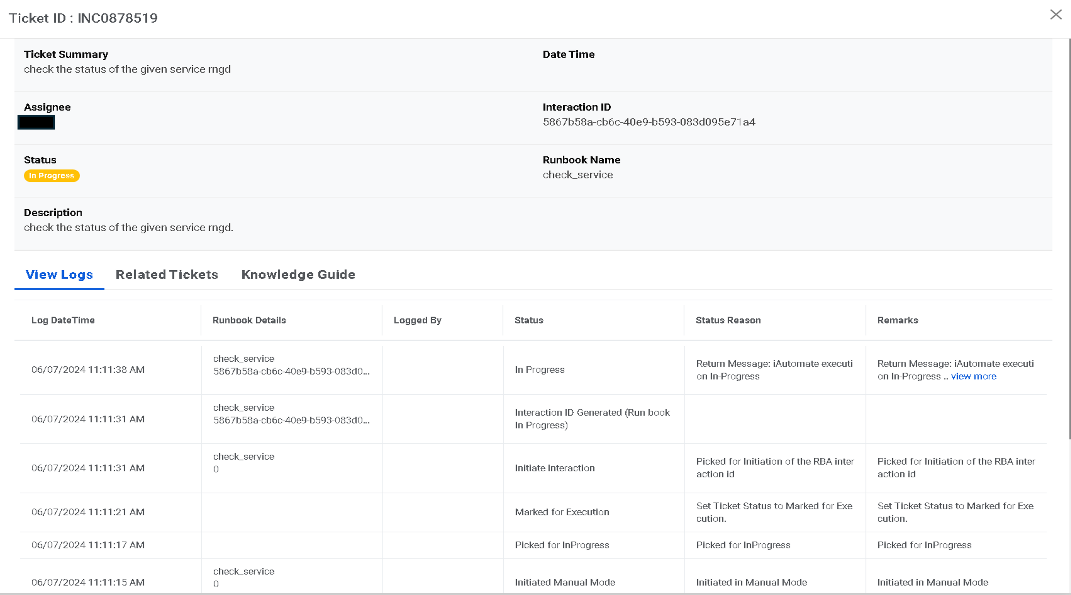Open the Knowledge Guide tab

tap(298, 275)
